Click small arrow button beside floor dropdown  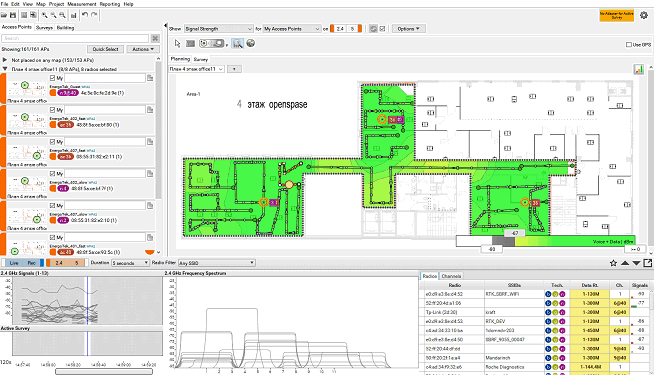[234, 69]
